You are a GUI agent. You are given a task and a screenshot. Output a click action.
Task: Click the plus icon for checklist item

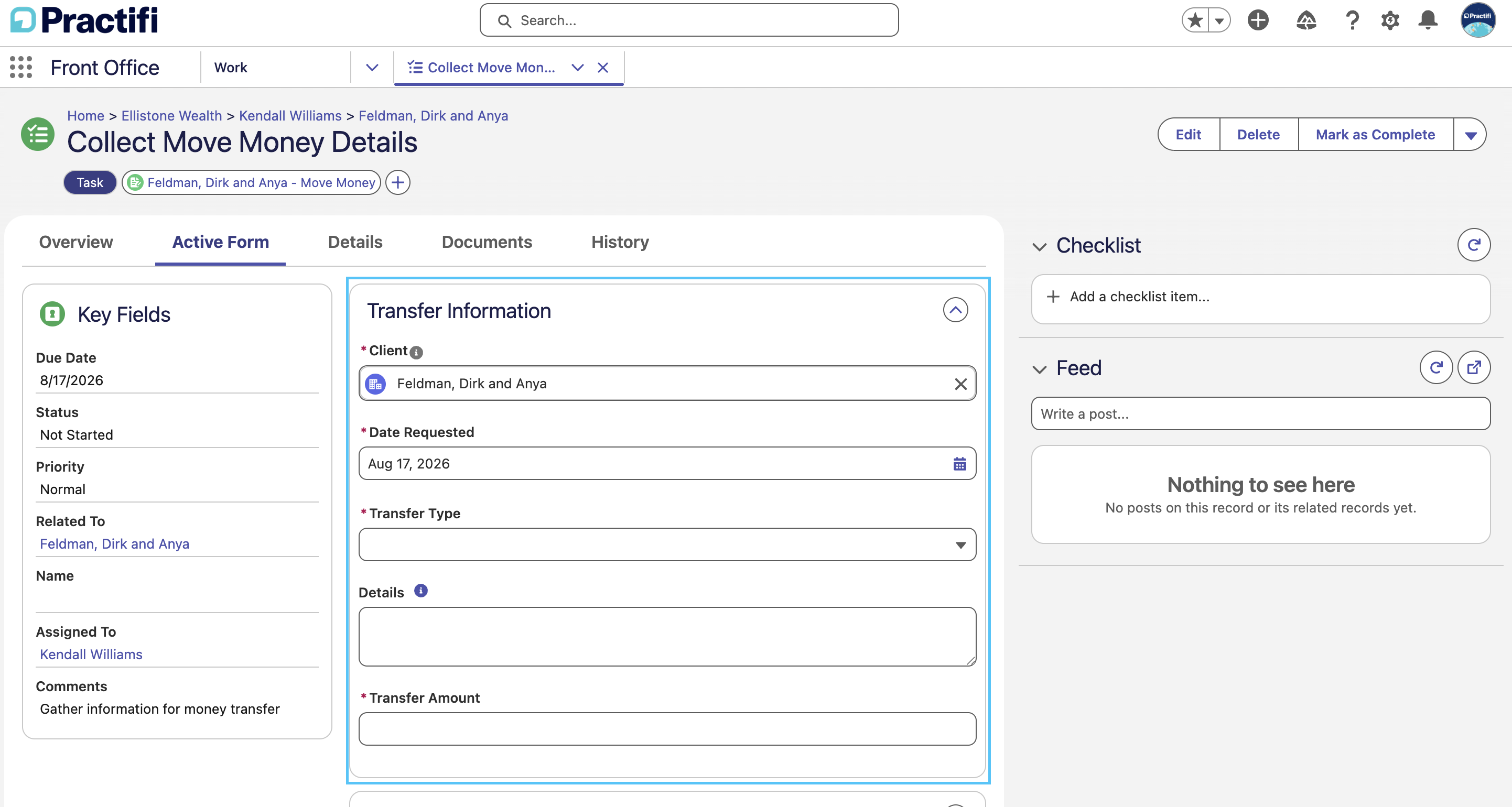click(1053, 297)
